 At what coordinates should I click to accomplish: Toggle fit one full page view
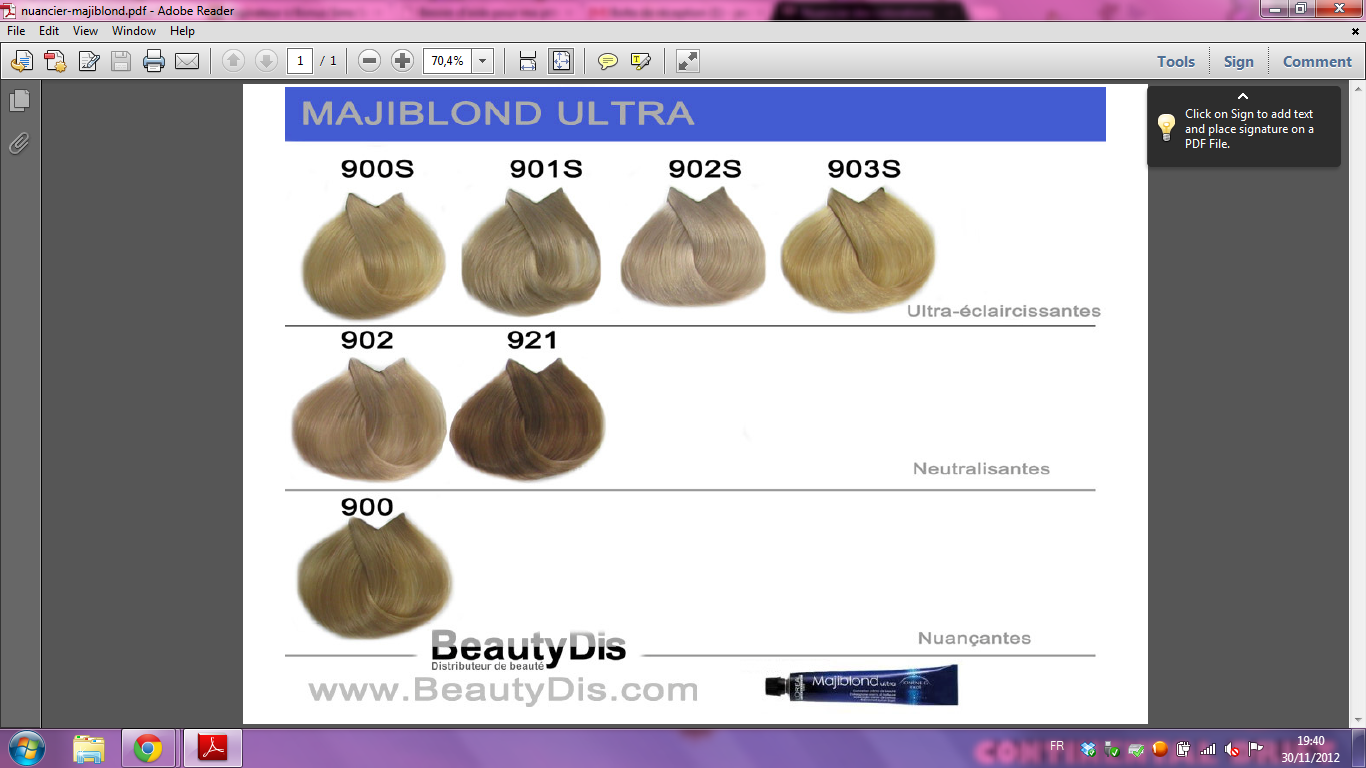pos(561,62)
